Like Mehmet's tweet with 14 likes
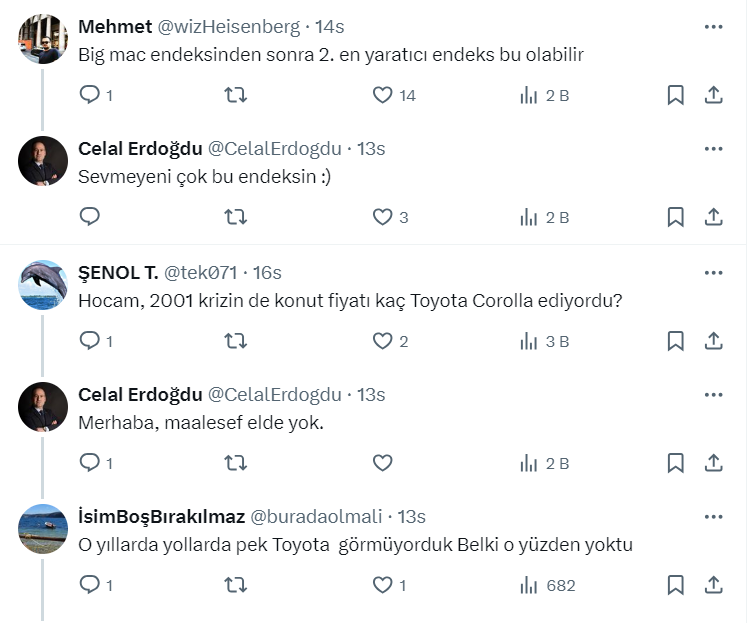The width and height of the screenshot is (749, 623). click(x=382, y=95)
